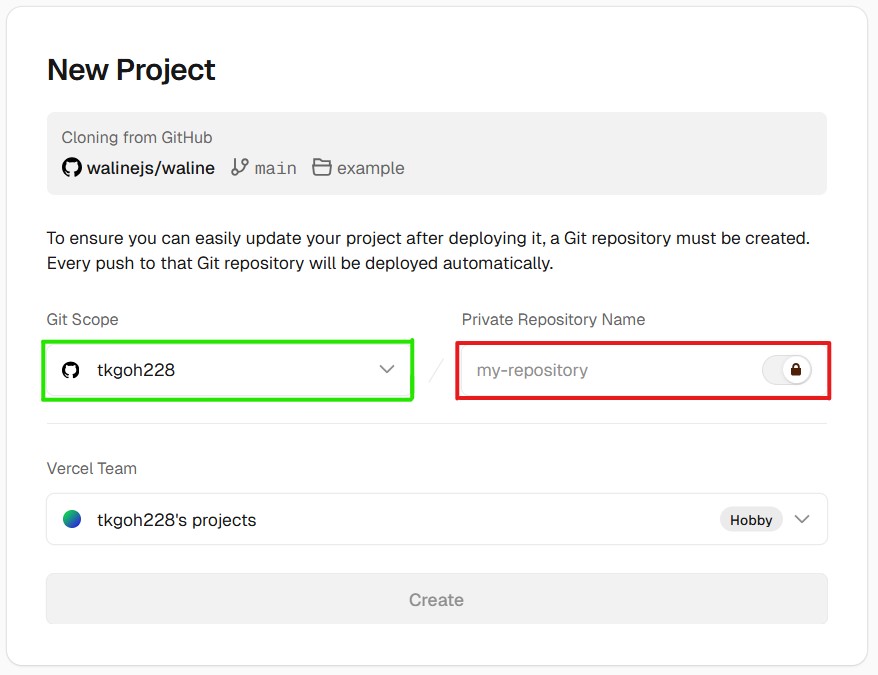The image size is (878, 675).
Task: Click the New Project heading
Action: click(x=131, y=70)
